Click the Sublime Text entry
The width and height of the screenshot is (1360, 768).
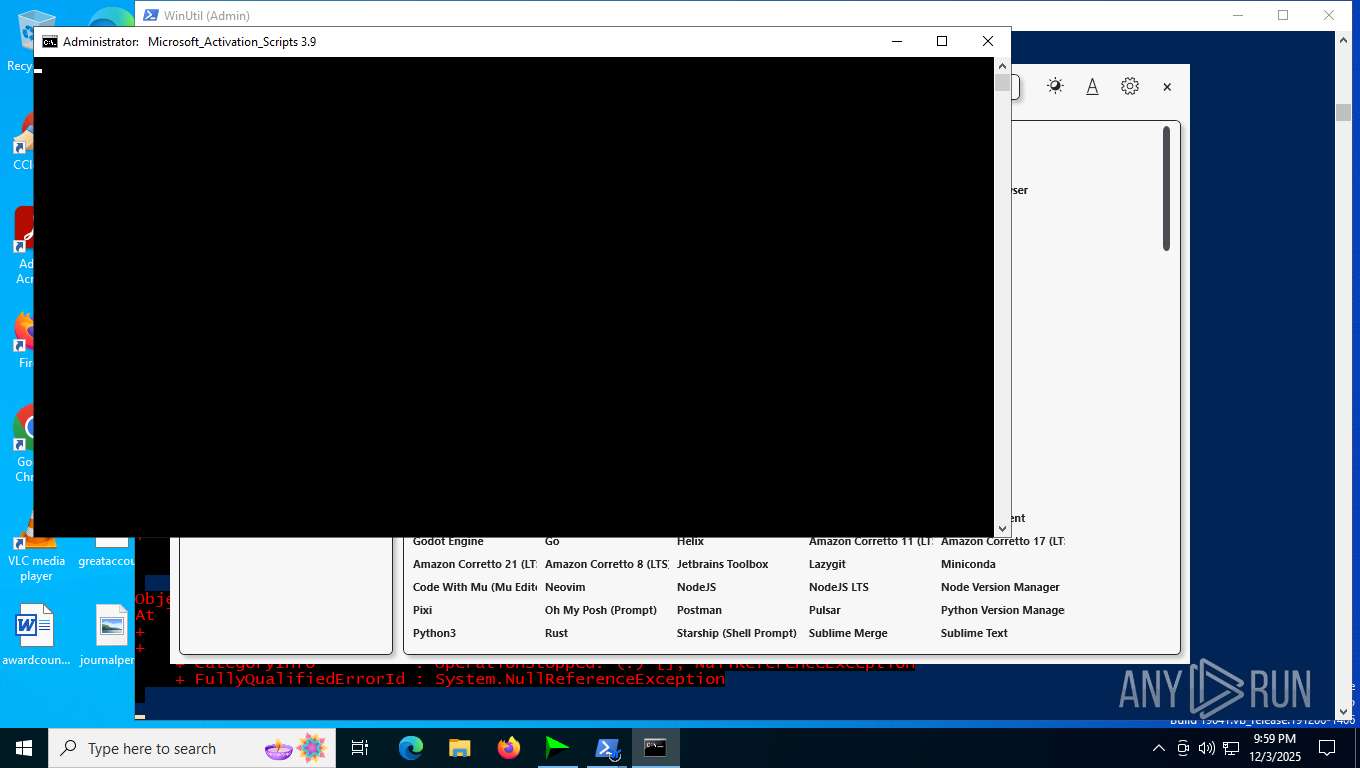pyautogui.click(x=974, y=633)
